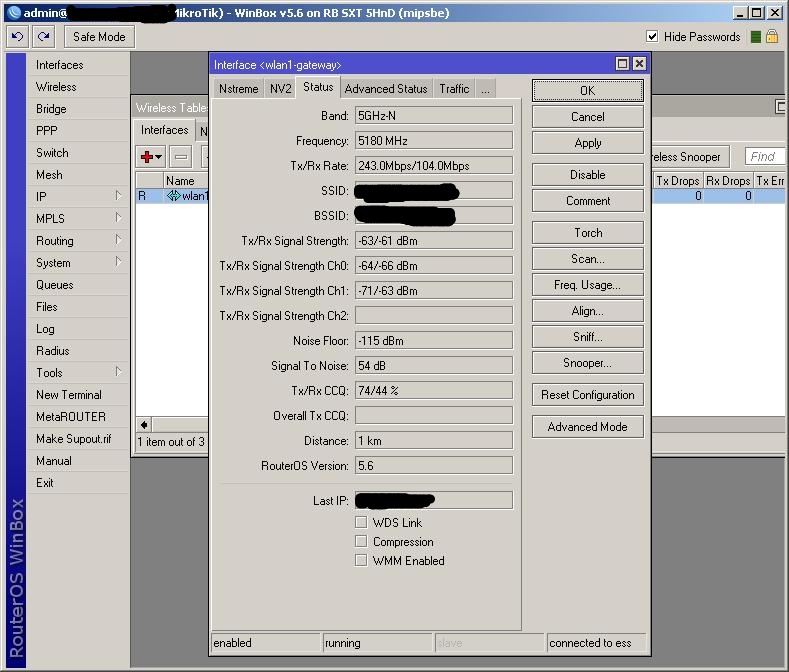Expand the IP submenu arrow
The height and width of the screenshot is (672, 789).
point(118,195)
